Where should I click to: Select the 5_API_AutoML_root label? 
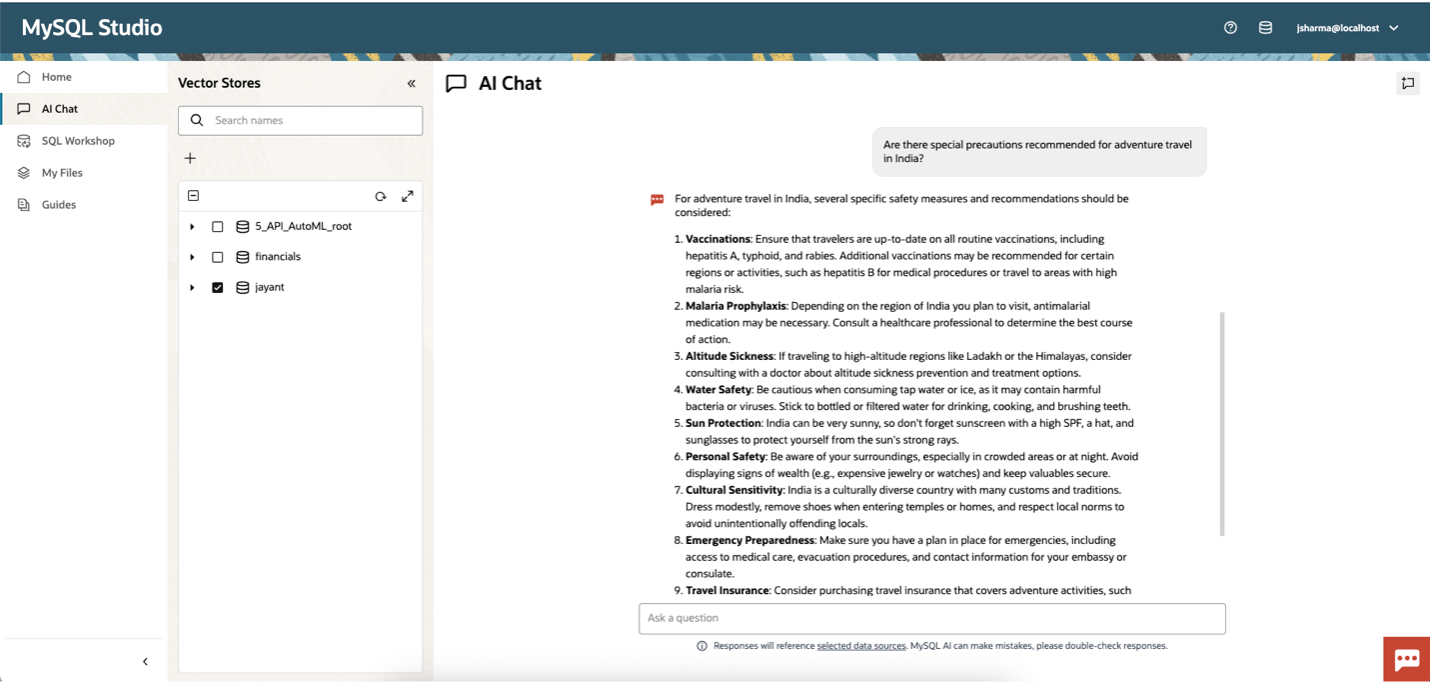coord(303,227)
